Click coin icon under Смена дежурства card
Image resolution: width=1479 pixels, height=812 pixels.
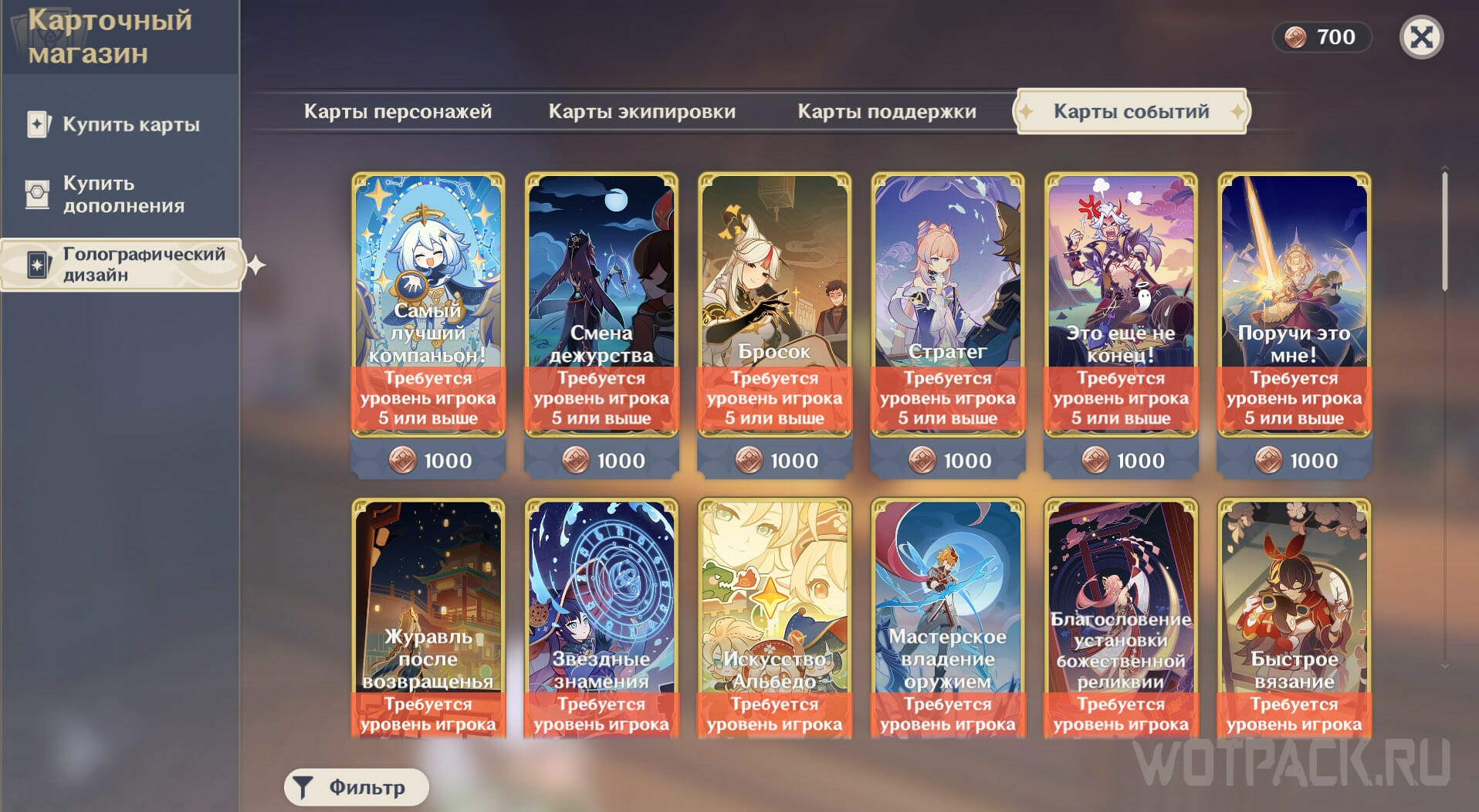[x=576, y=461]
